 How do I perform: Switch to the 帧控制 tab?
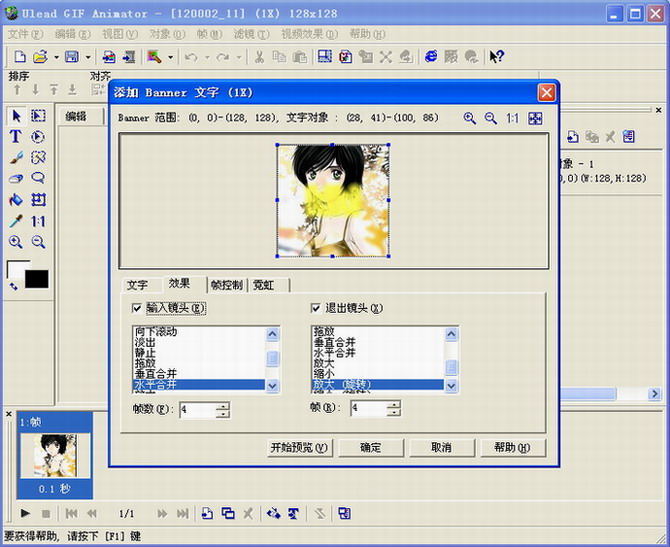(x=227, y=285)
